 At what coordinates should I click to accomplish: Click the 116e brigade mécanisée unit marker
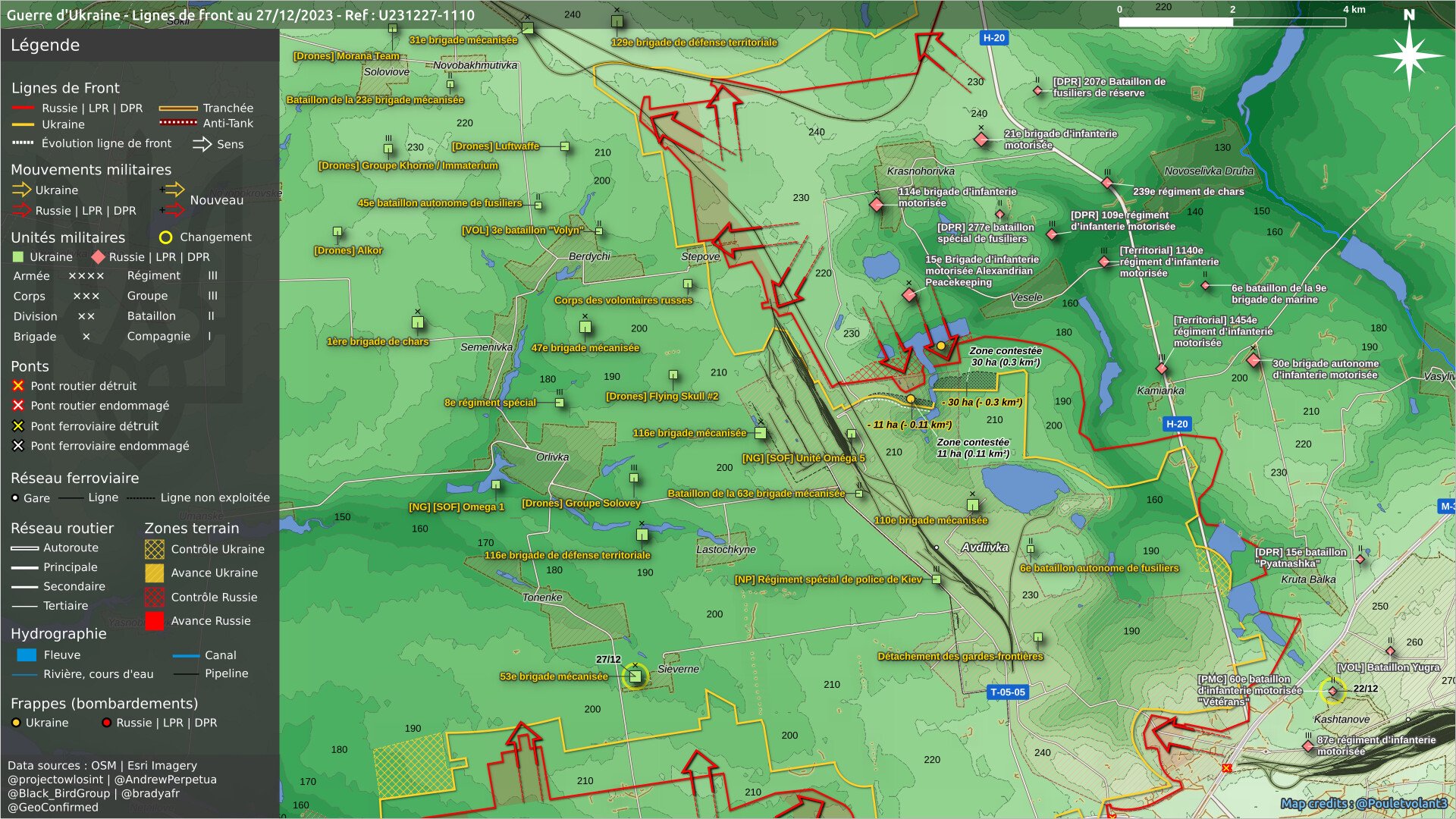click(761, 433)
